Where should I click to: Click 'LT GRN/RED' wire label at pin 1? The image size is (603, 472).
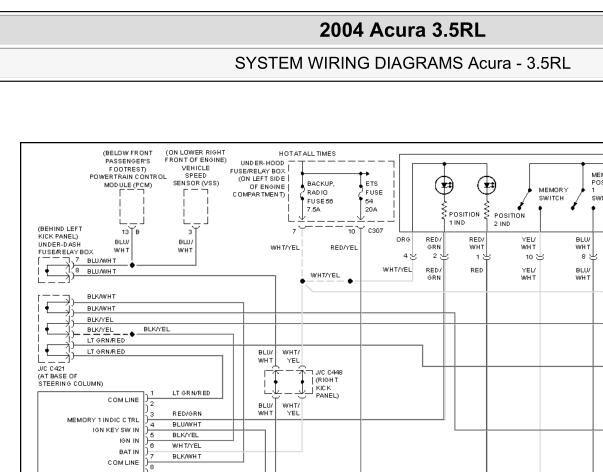(x=191, y=393)
